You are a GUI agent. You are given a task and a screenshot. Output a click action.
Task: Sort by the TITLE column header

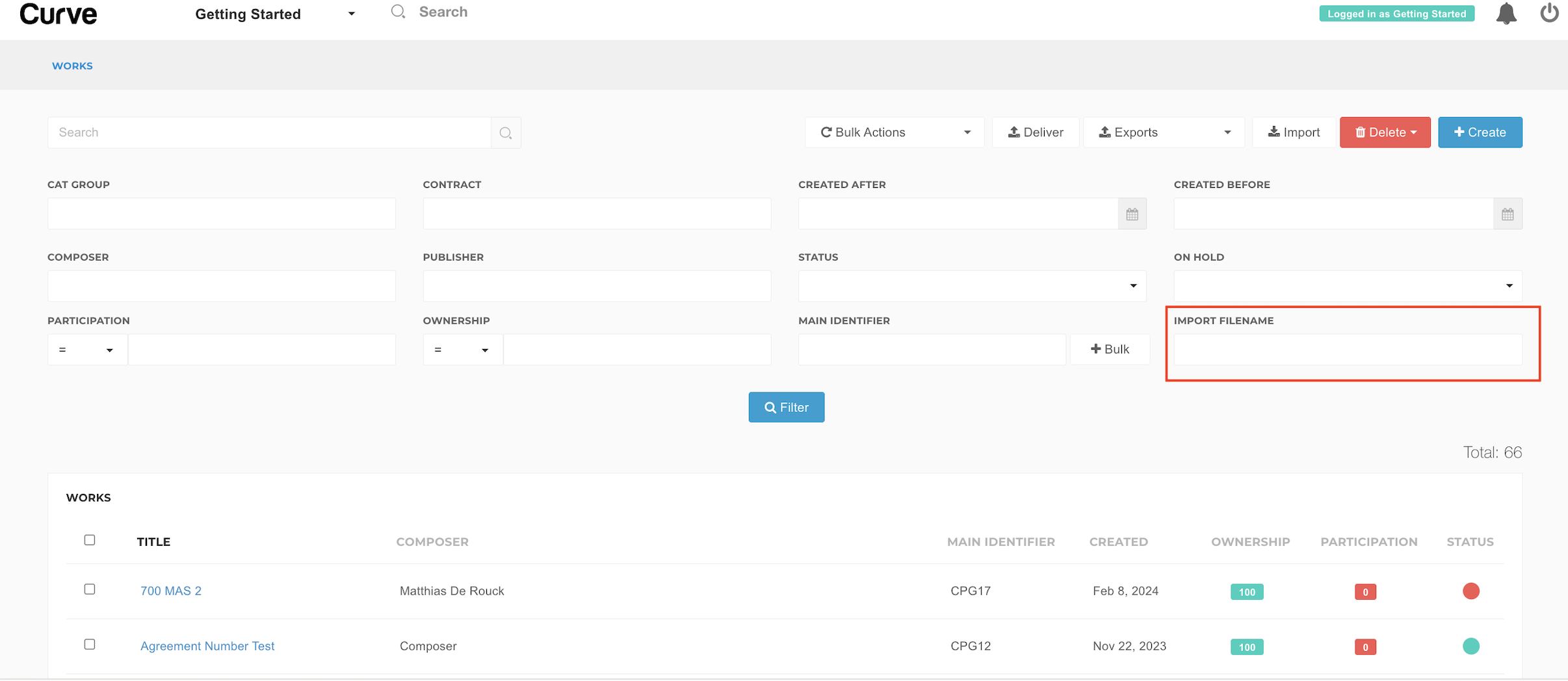153,542
